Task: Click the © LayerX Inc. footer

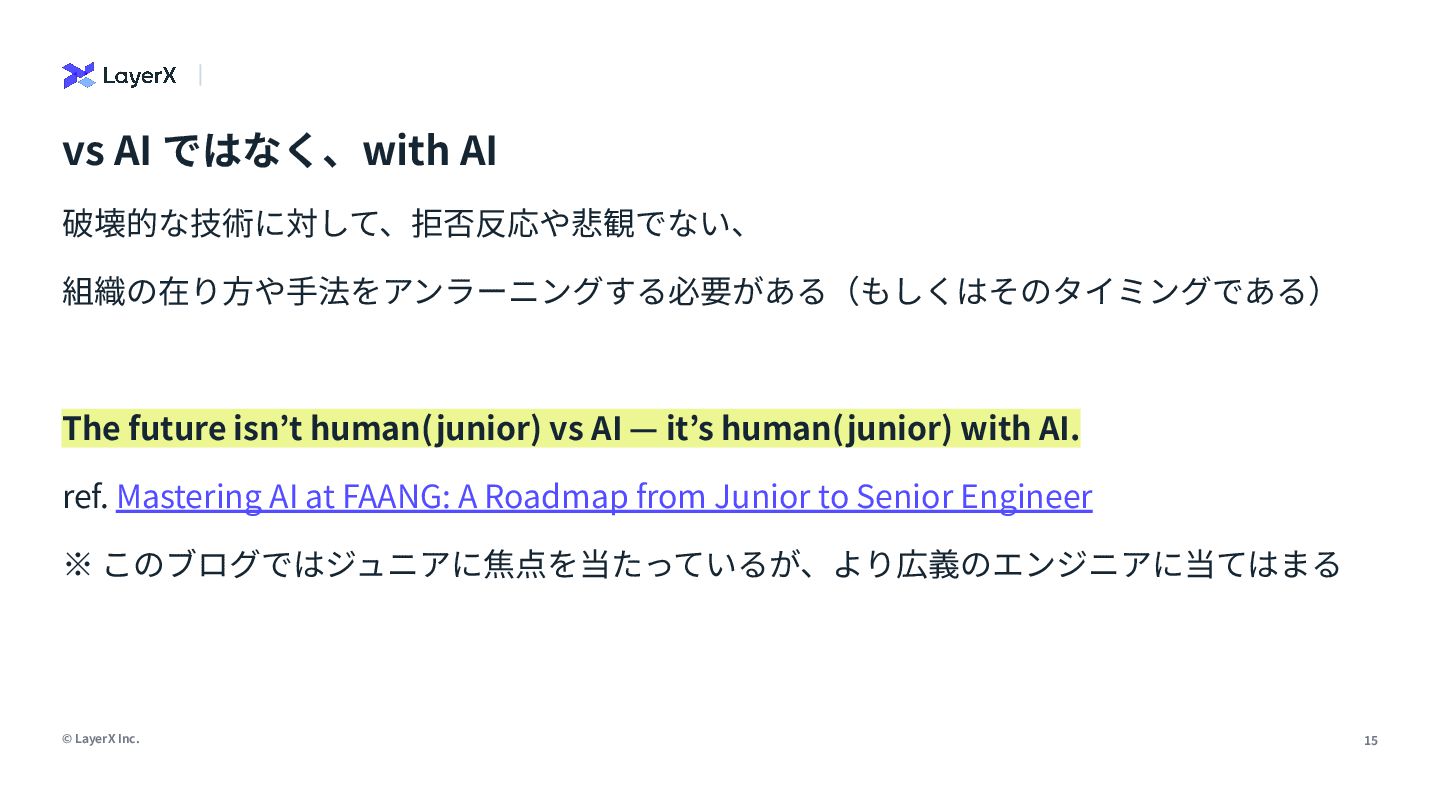Action: 100,738
